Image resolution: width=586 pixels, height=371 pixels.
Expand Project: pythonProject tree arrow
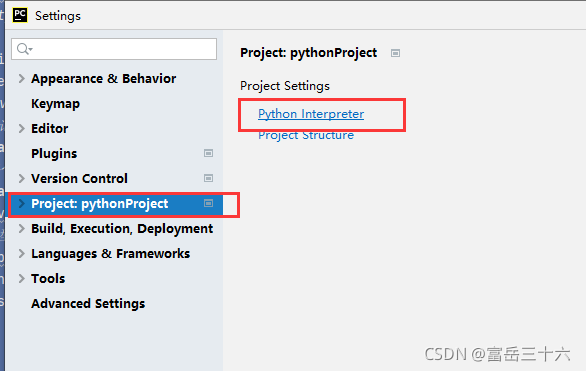[x=22, y=204]
